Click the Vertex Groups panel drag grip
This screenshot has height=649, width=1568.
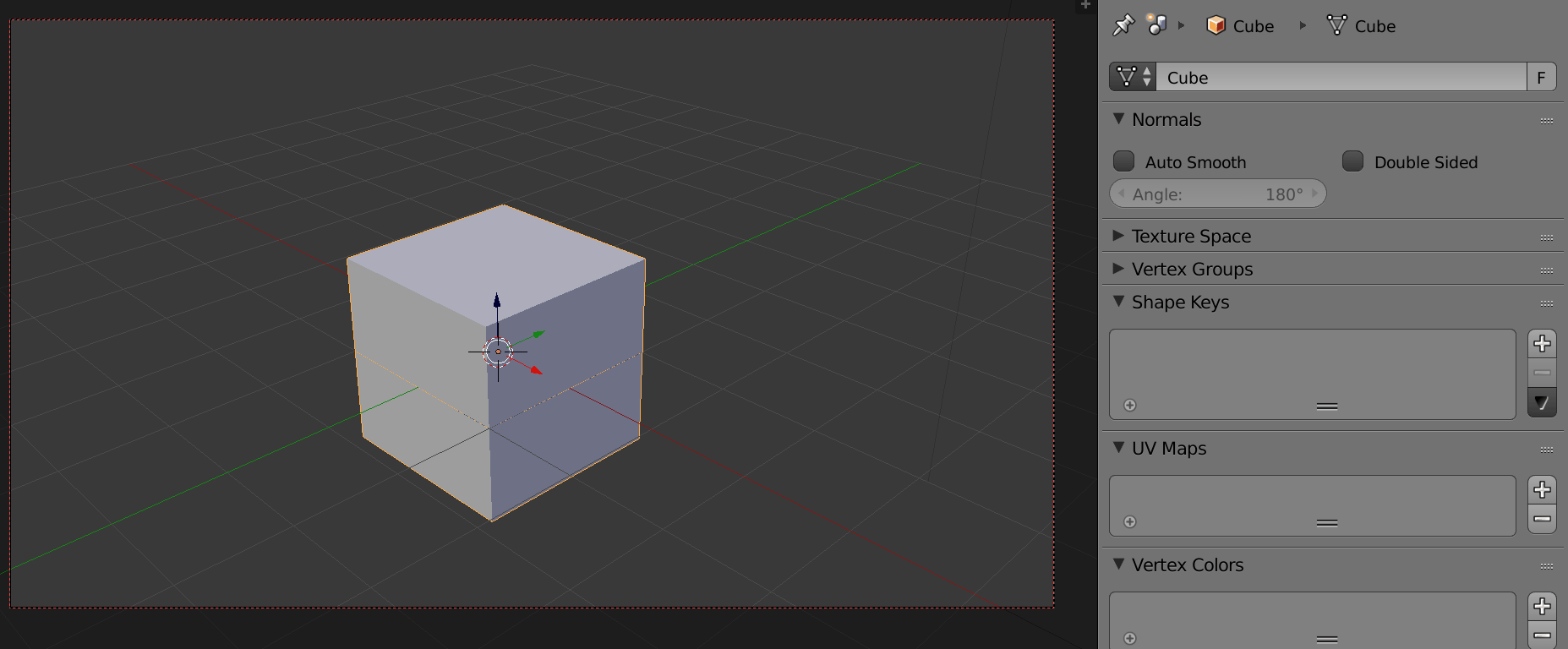tap(1547, 270)
